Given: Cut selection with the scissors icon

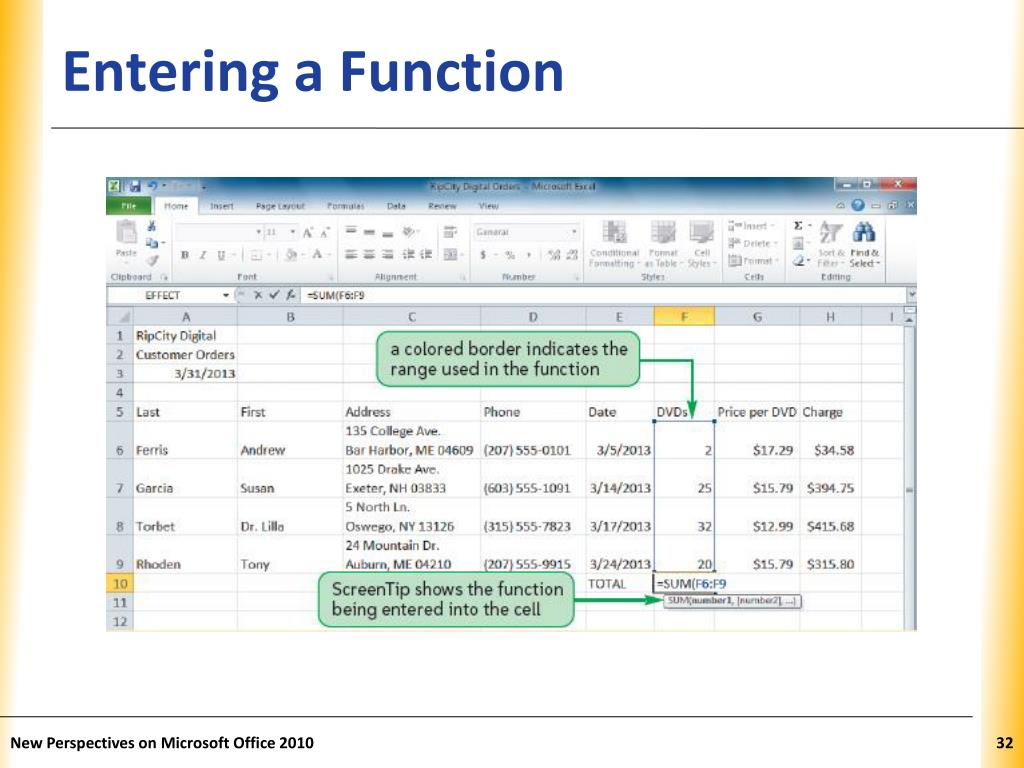Looking at the screenshot, I should (152, 226).
